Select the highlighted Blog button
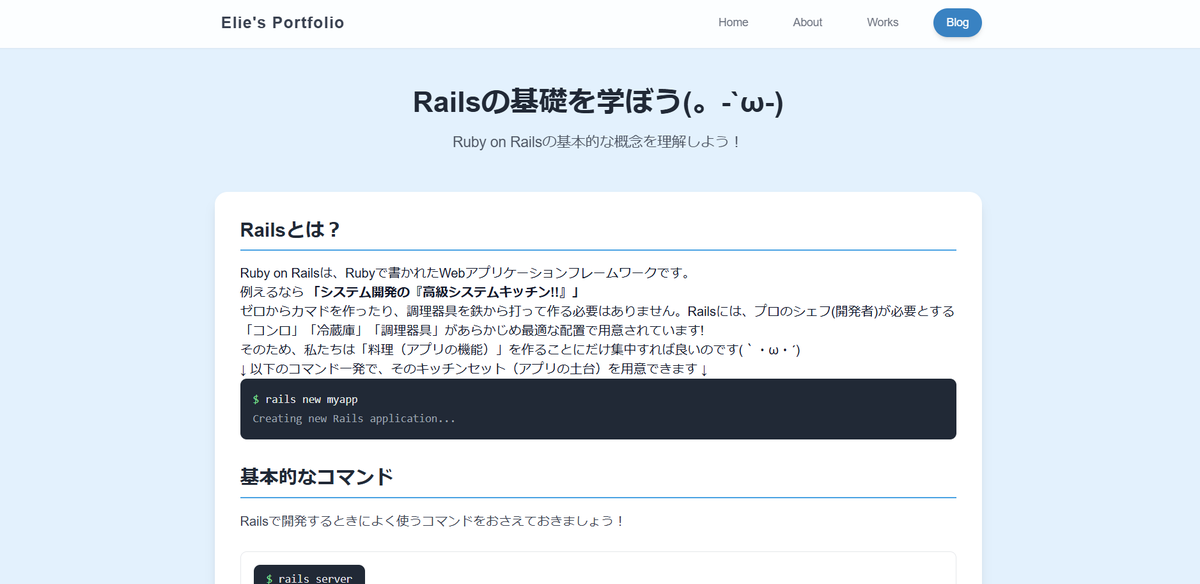 click(x=957, y=22)
